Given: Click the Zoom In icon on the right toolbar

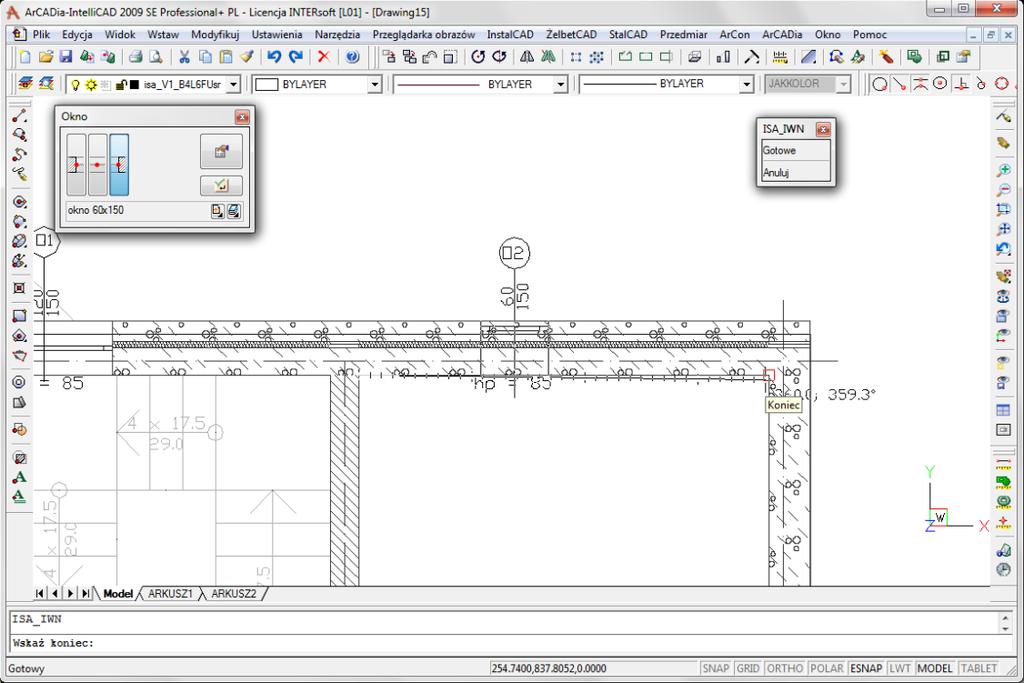Looking at the screenshot, I should coord(1004,170).
